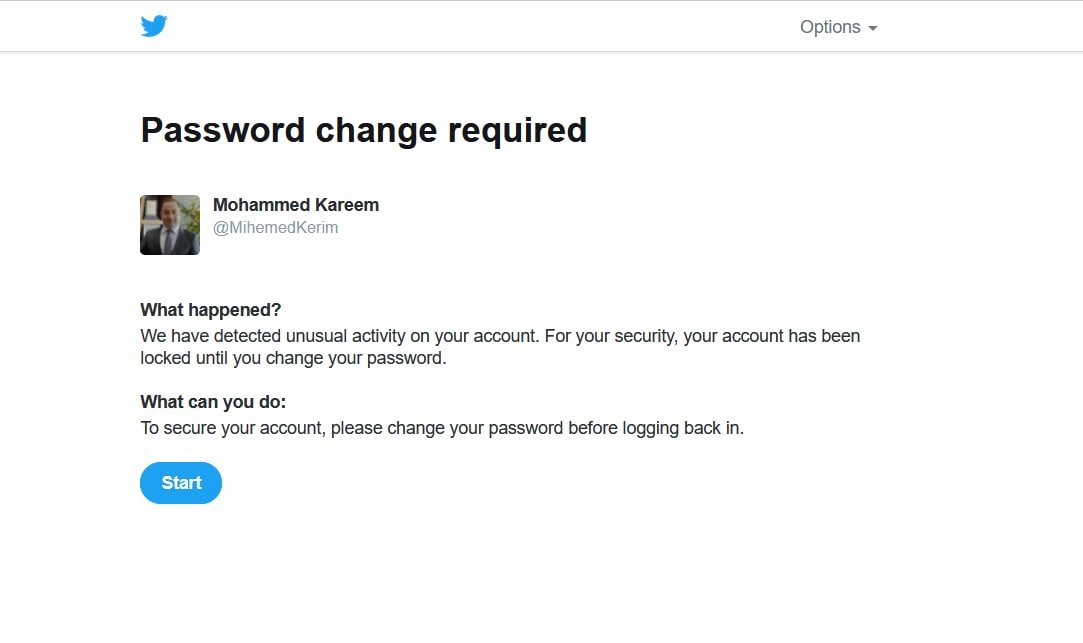The height and width of the screenshot is (643, 1083).
Task: Click the 'For your security' sentence
Action: pyautogui.click(x=611, y=336)
